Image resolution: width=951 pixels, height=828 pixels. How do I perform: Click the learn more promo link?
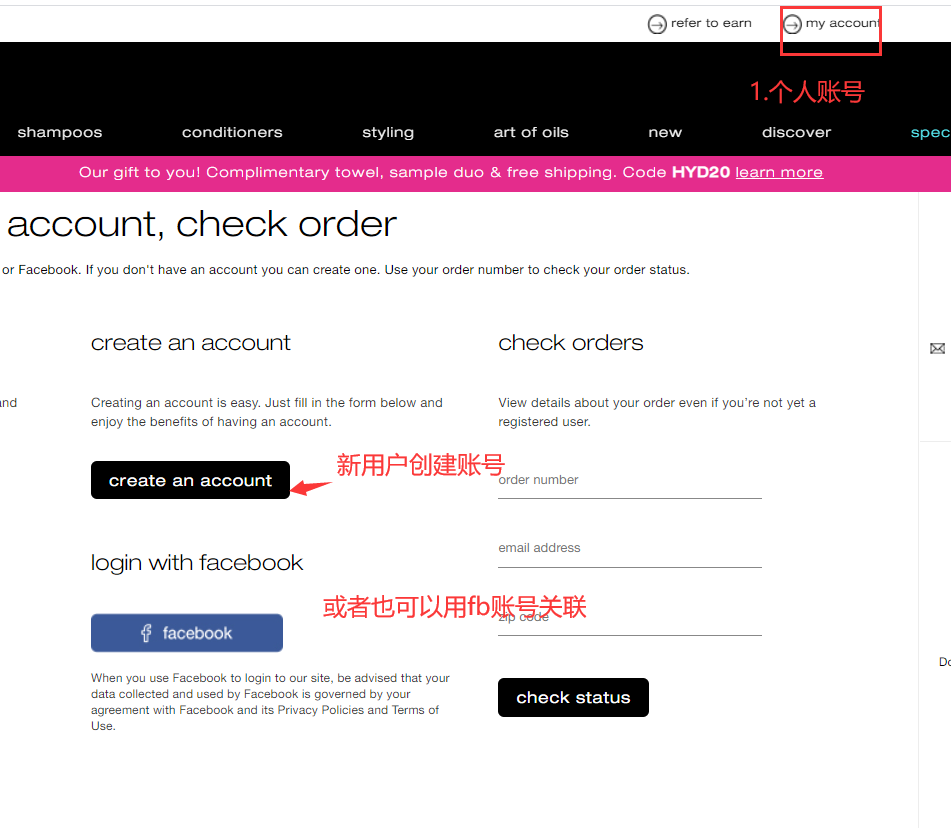(779, 172)
